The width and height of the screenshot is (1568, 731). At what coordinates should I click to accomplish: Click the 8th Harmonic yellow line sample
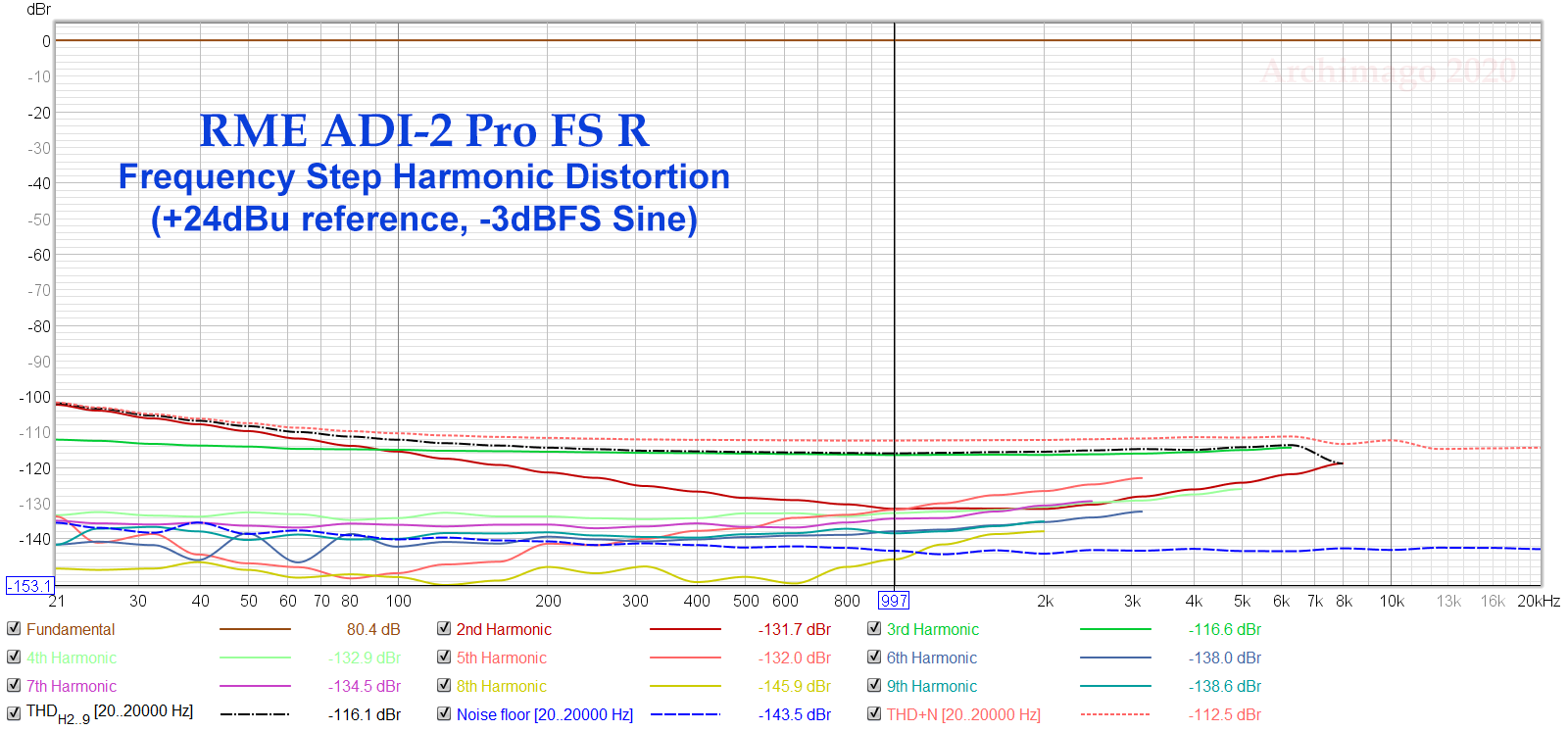[x=685, y=686]
